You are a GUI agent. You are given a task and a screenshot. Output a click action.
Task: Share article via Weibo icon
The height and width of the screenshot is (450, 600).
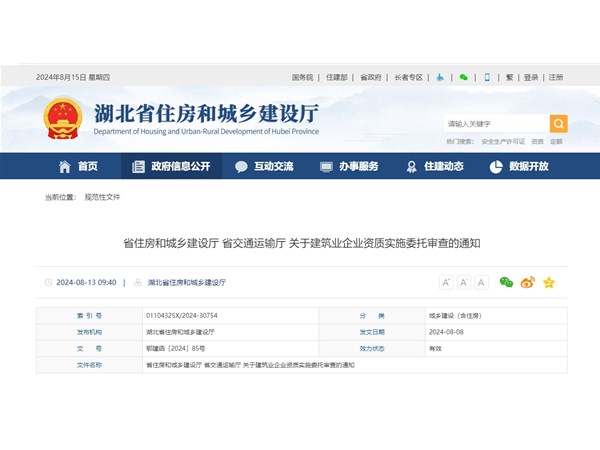point(528,282)
